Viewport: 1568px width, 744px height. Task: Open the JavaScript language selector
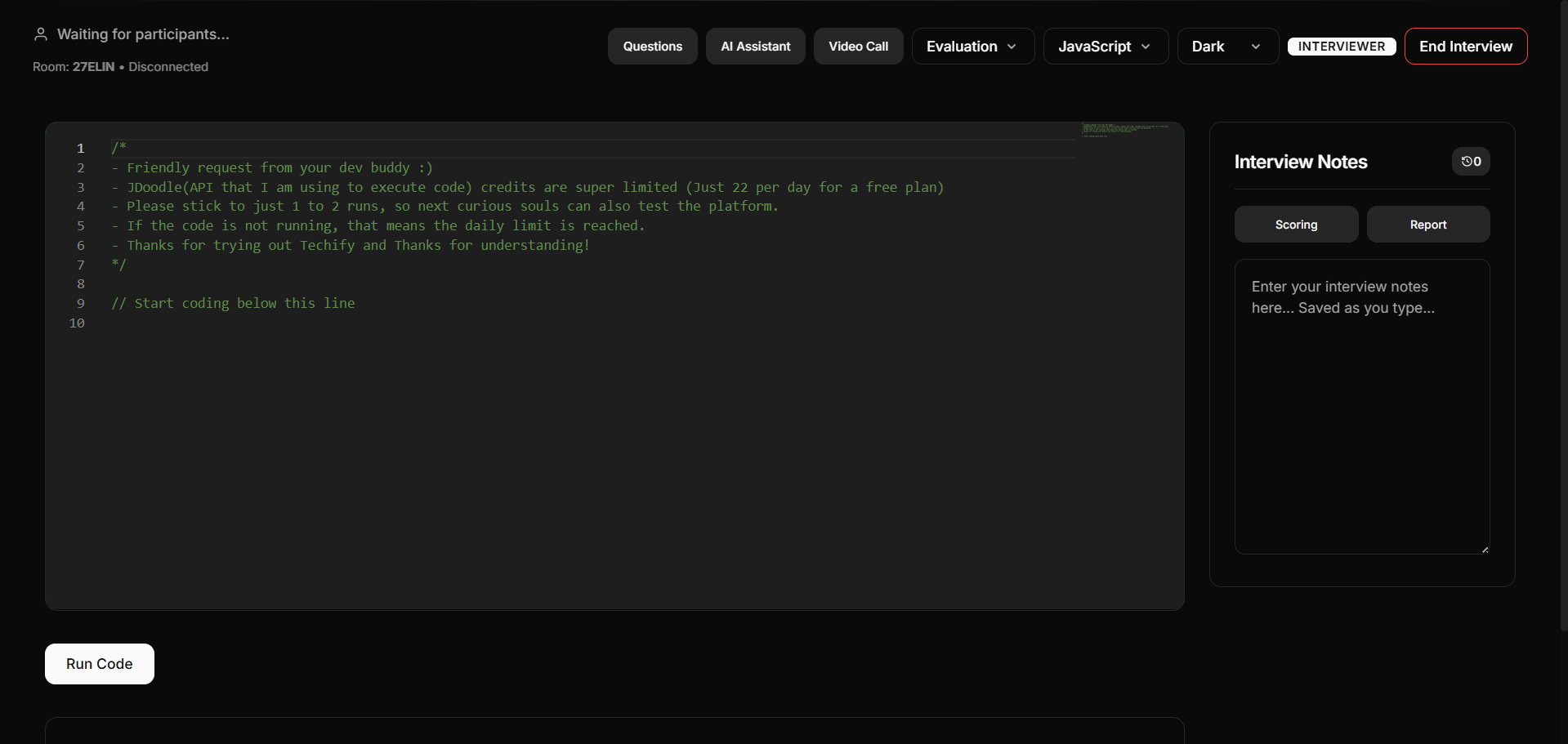pos(1105,46)
